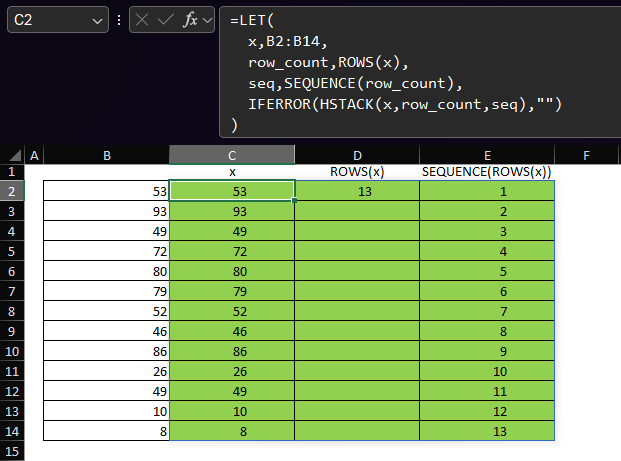The height and width of the screenshot is (461, 621).
Task: Select cell E11 containing 10
Action: (x=487, y=371)
